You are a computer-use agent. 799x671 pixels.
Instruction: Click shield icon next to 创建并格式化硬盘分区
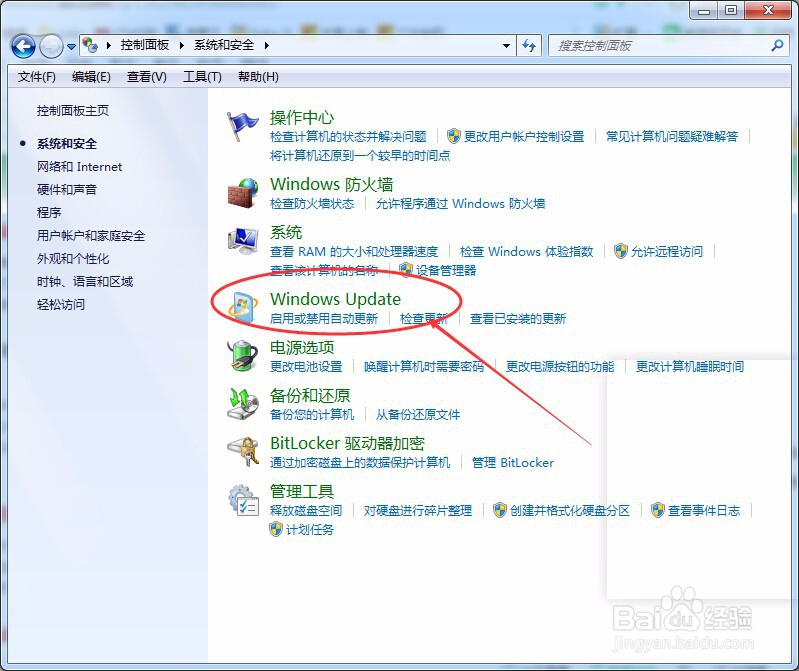(x=500, y=510)
